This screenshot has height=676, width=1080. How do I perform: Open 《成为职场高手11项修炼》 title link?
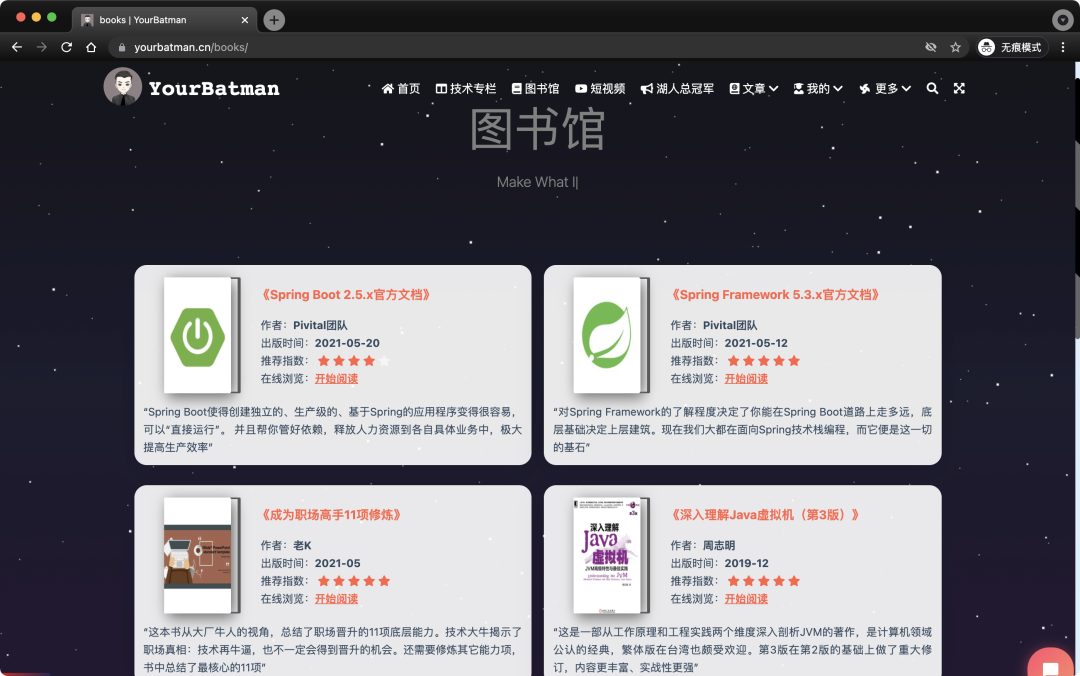pos(331,515)
